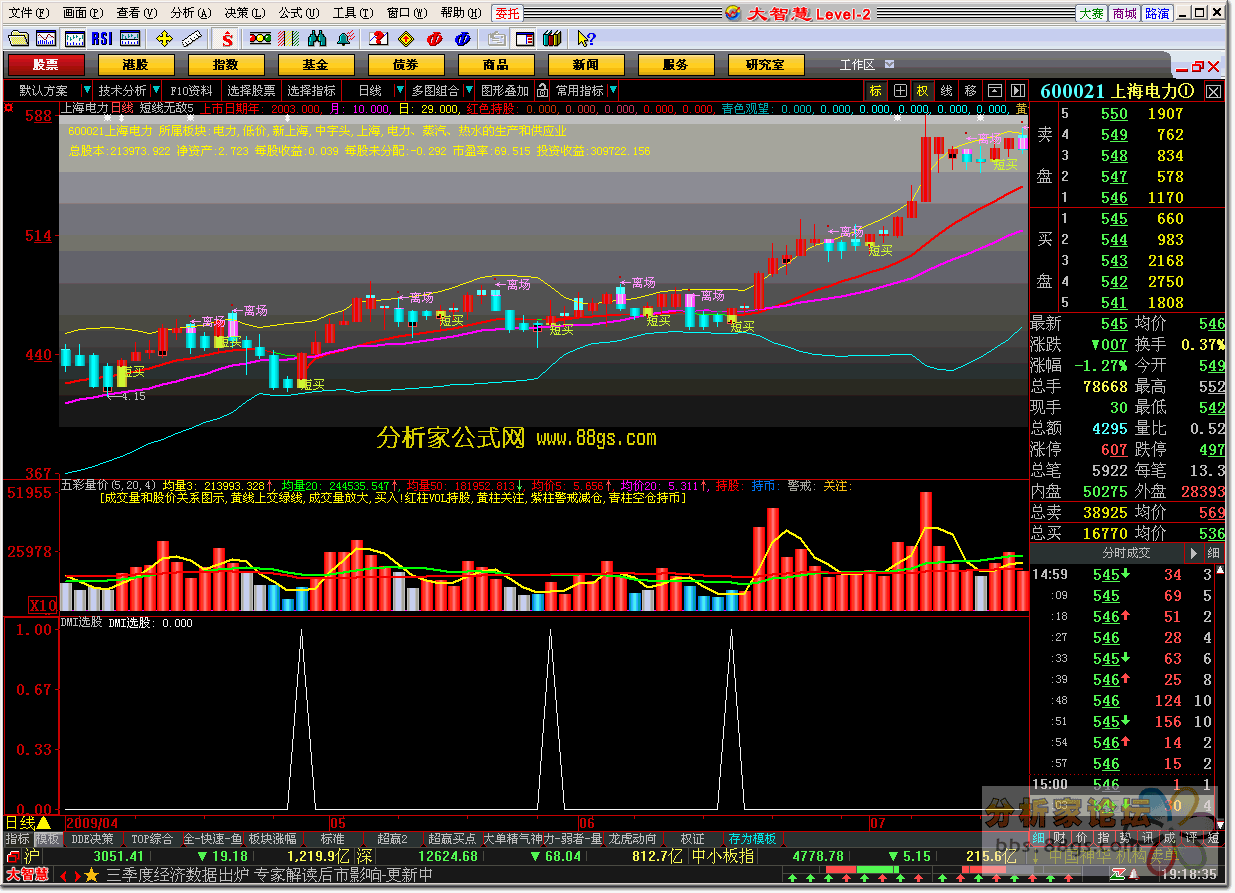Click the lock icon beside 图形叠加
The height and width of the screenshot is (893, 1235).
[542, 90]
